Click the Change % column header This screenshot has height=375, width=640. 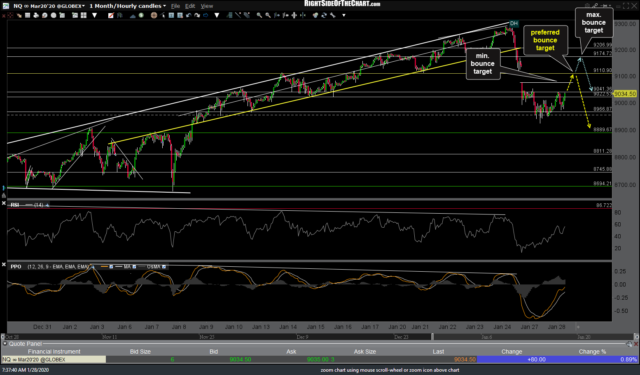coord(592,351)
